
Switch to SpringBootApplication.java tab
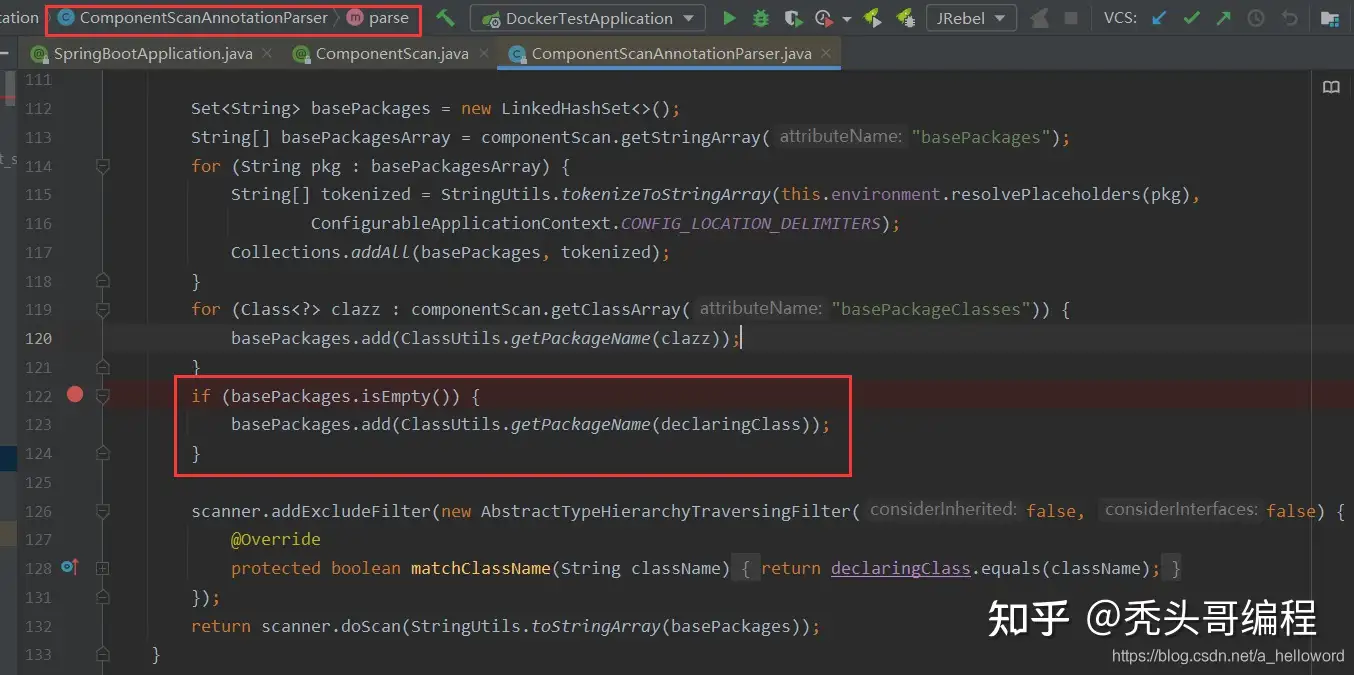pyautogui.click(x=153, y=53)
